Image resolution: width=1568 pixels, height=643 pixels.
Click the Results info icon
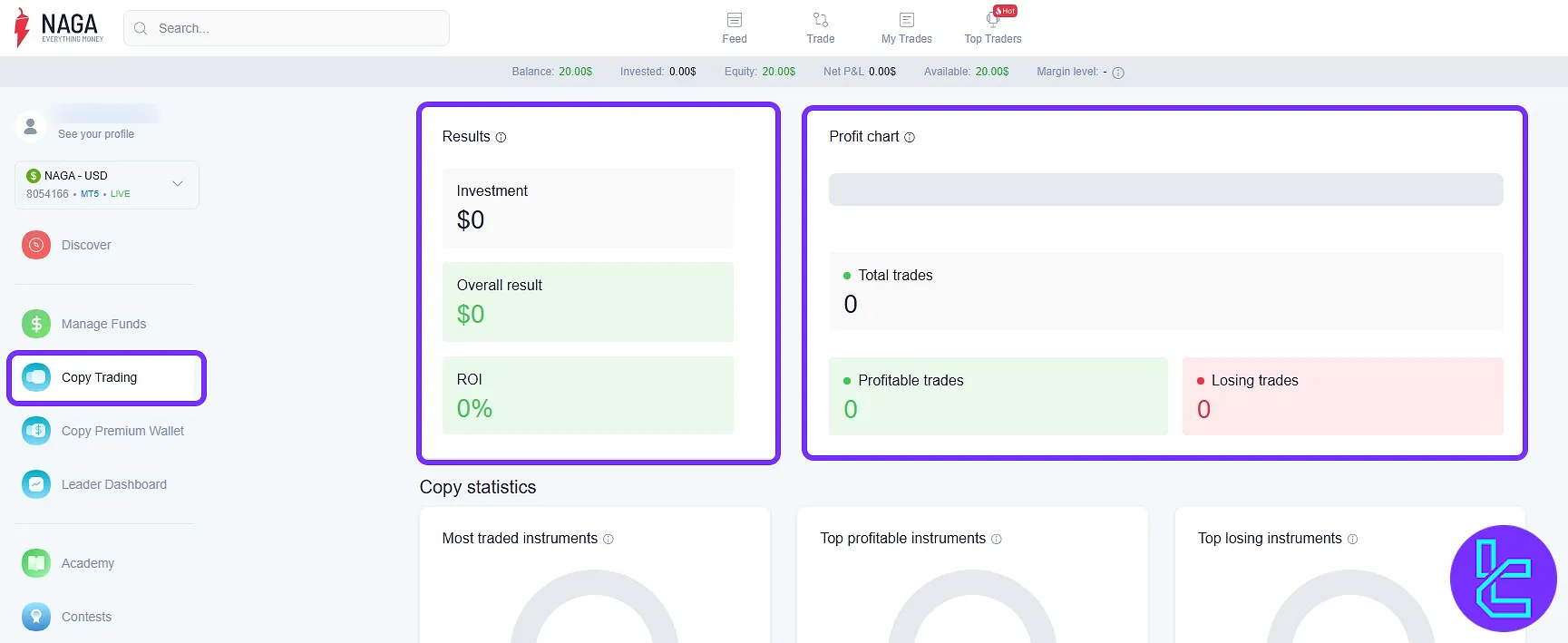click(x=501, y=138)
